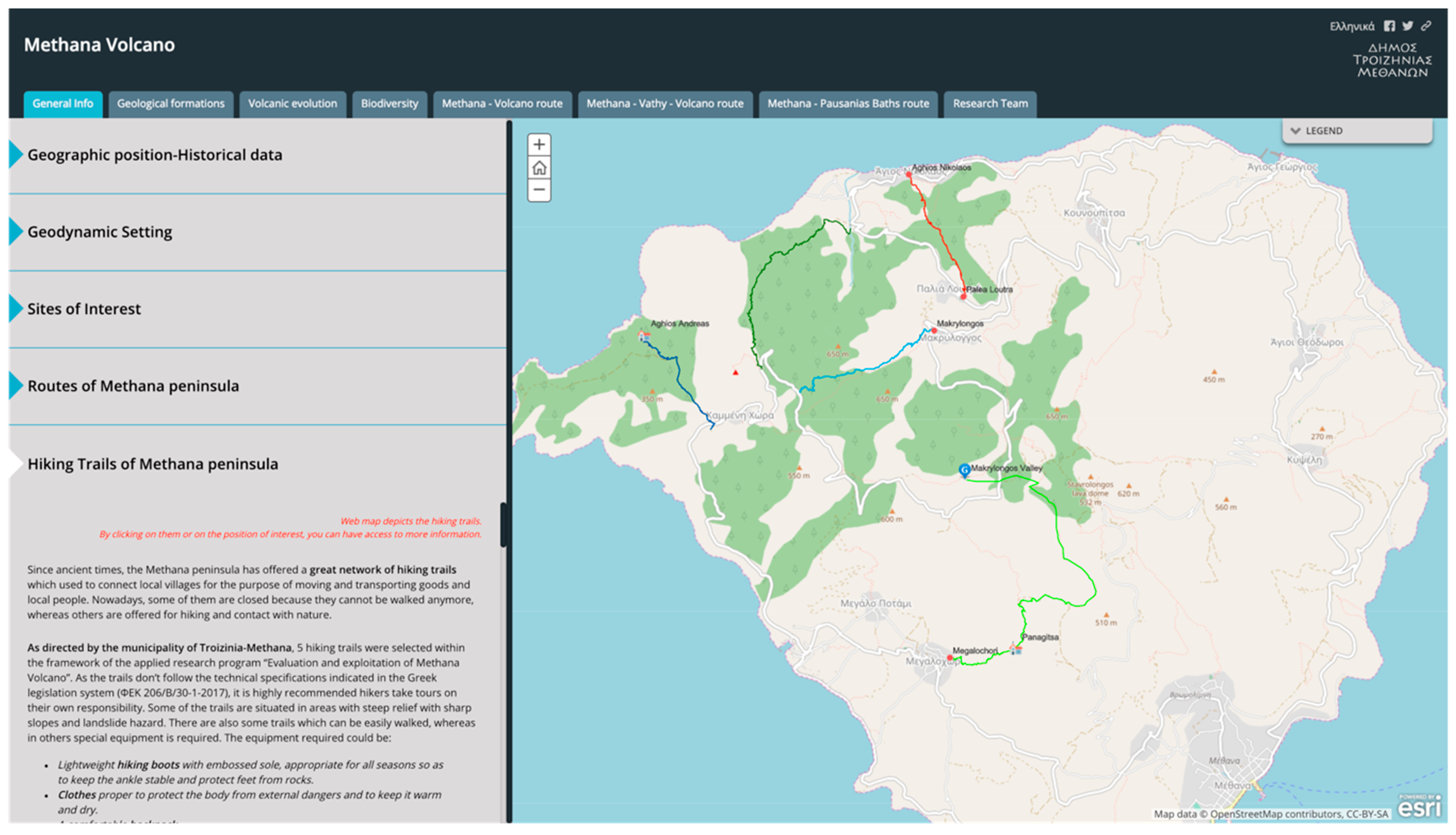1456x835 pixels.
Task: Switch language to Ελληνικά
Action: [1352, 26]
